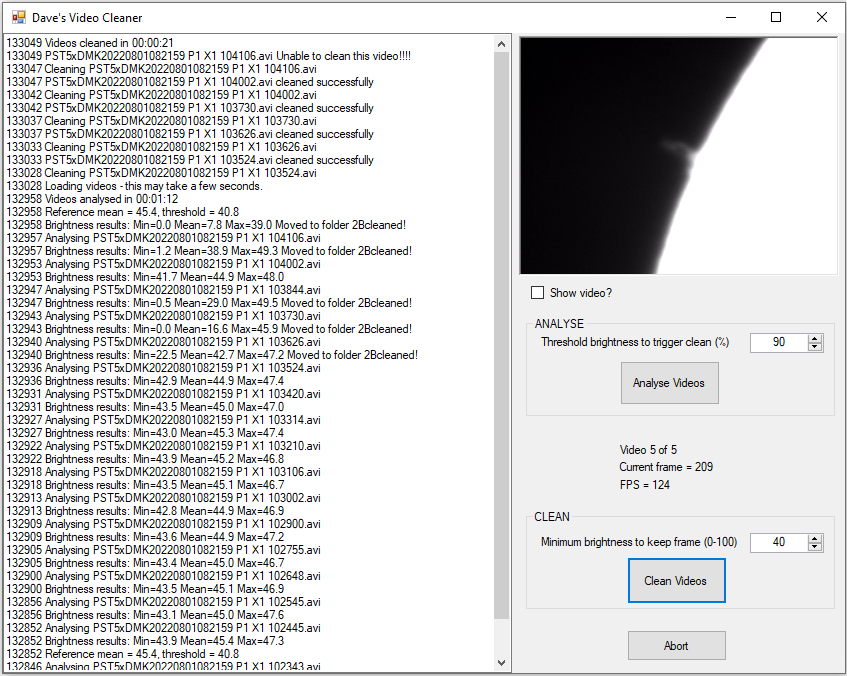Increase minimum brightness to keep frame

click(815, 538)
